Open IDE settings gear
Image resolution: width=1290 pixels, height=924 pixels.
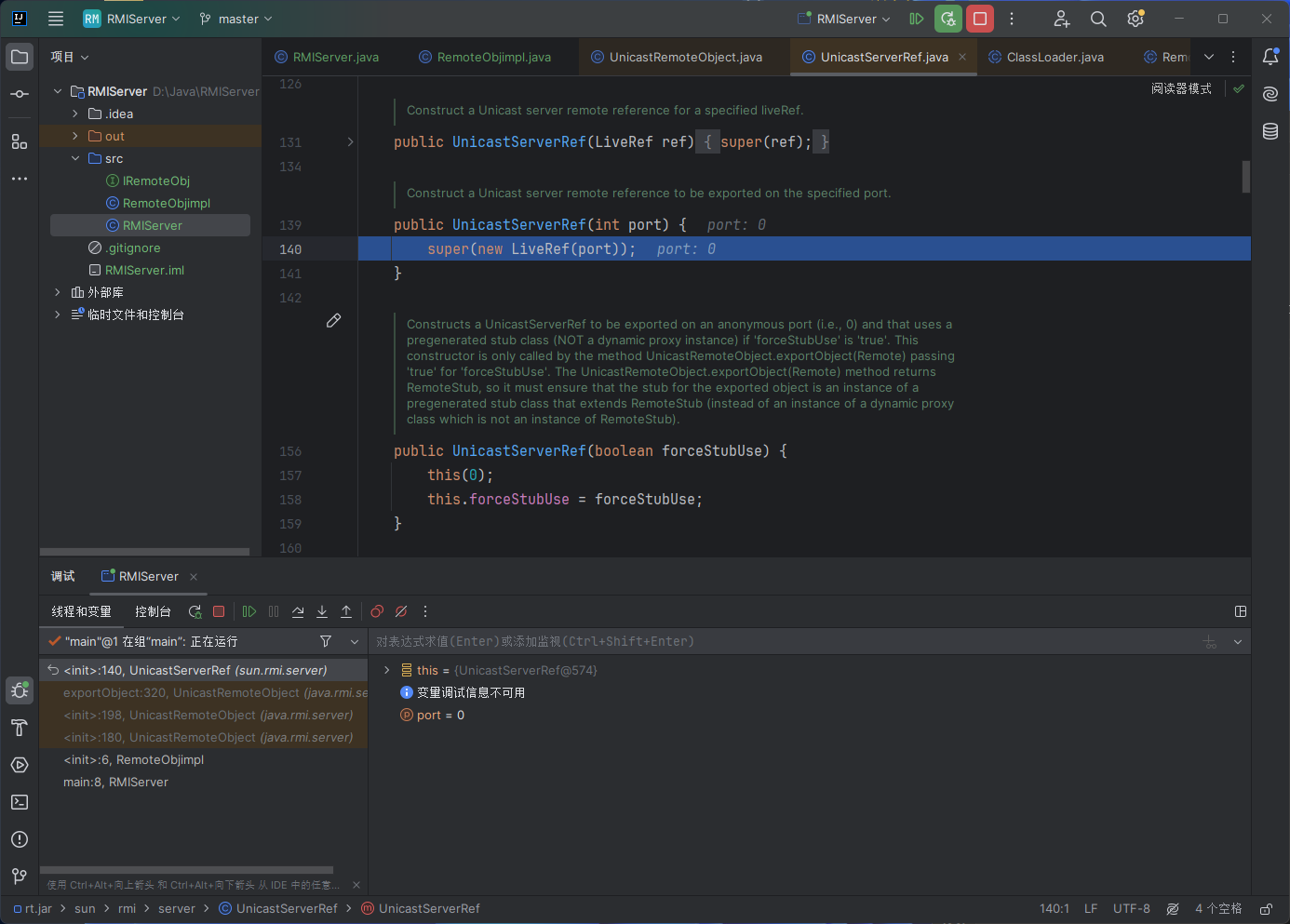pyautogui.click(x=1135, y=19)
